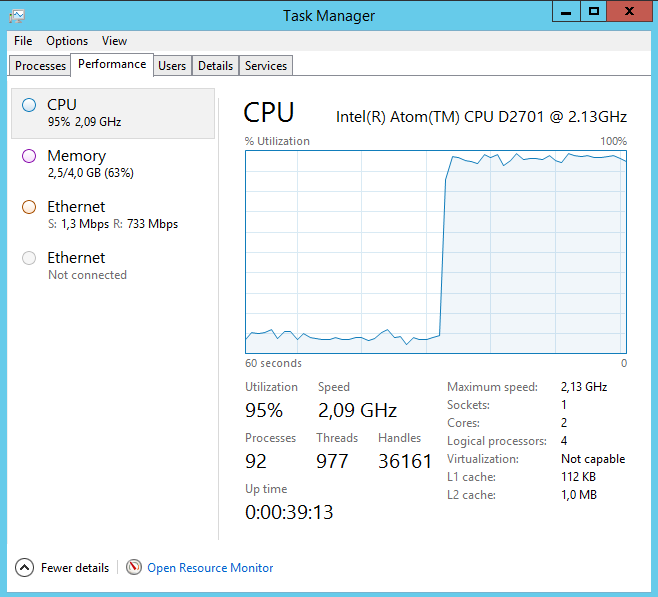Maximize the Task Manager window

pyautogui.click(x=594, y=11)
